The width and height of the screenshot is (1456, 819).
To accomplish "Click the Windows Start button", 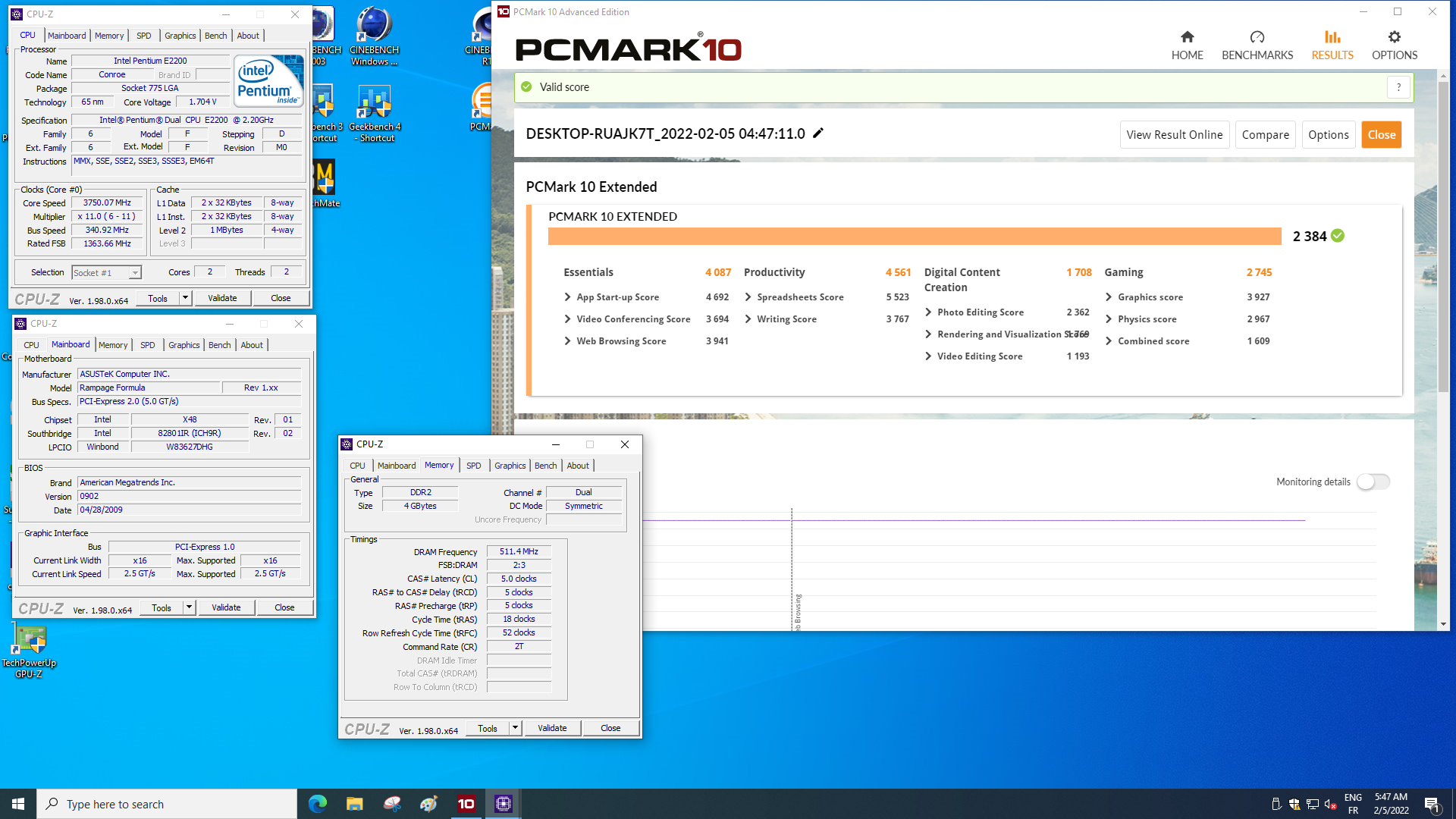I will pos(18,804).
